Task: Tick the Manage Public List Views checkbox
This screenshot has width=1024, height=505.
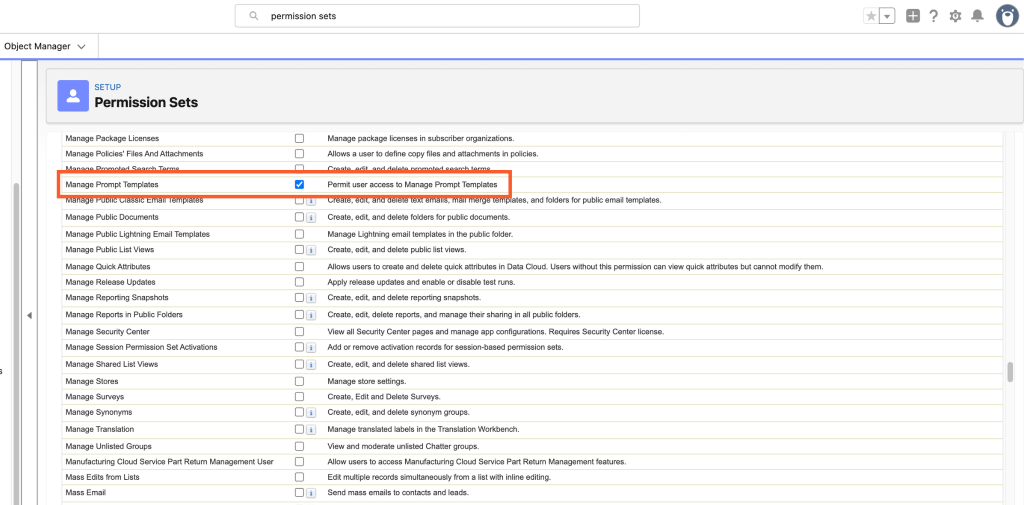Action: pyautogui.click(x=299, y=250)
